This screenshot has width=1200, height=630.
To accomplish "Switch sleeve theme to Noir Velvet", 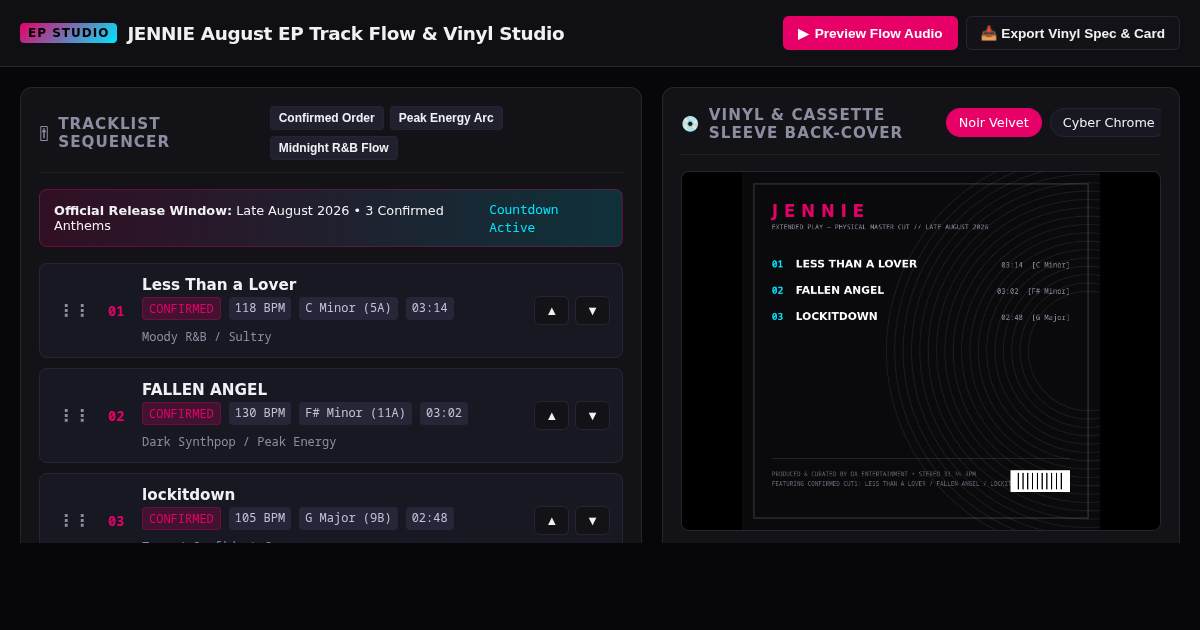I will (994, 123).
